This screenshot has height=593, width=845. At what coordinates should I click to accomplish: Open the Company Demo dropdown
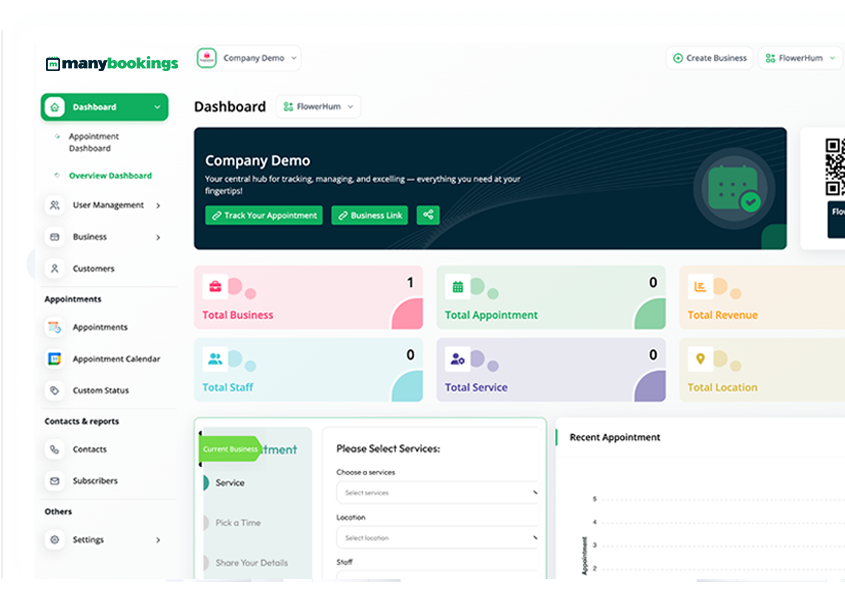point(249,58)
